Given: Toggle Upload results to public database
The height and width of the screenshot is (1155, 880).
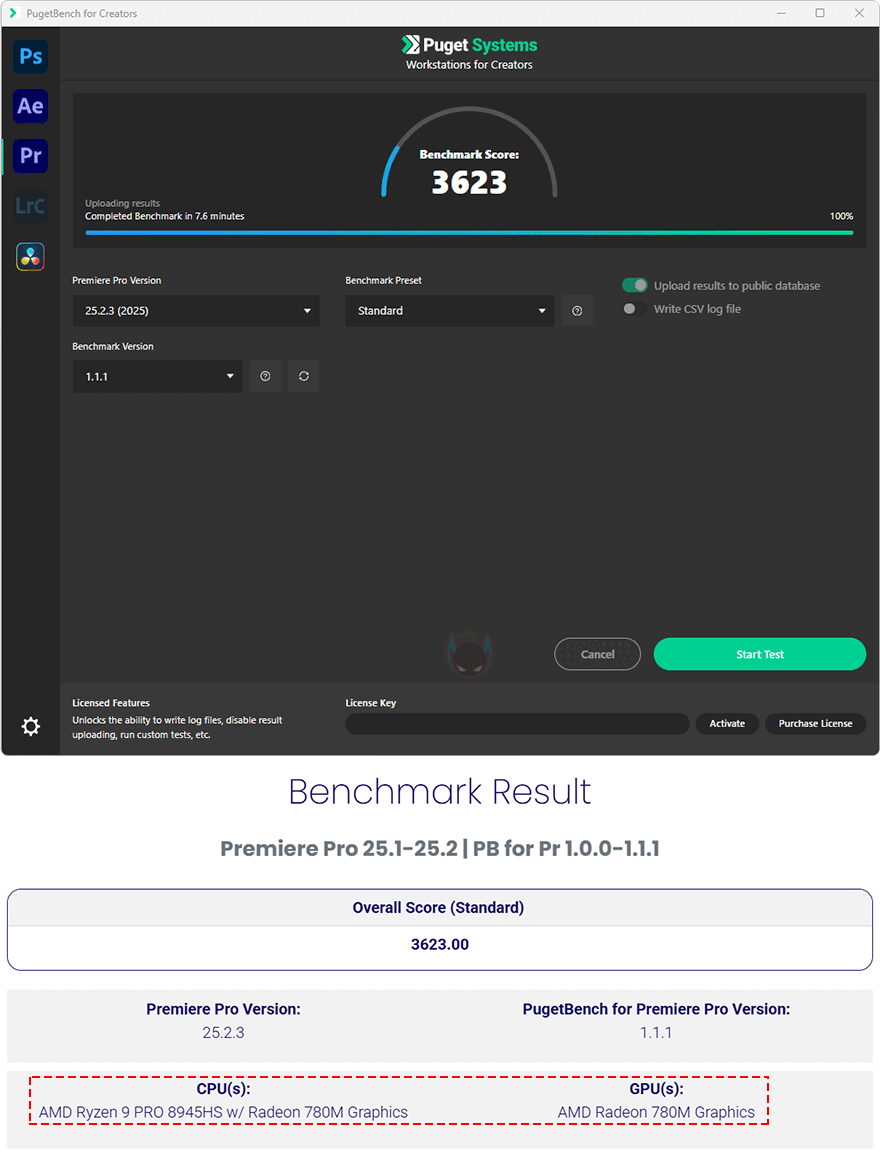Looking at the screenshot, I should coord(635,285).
